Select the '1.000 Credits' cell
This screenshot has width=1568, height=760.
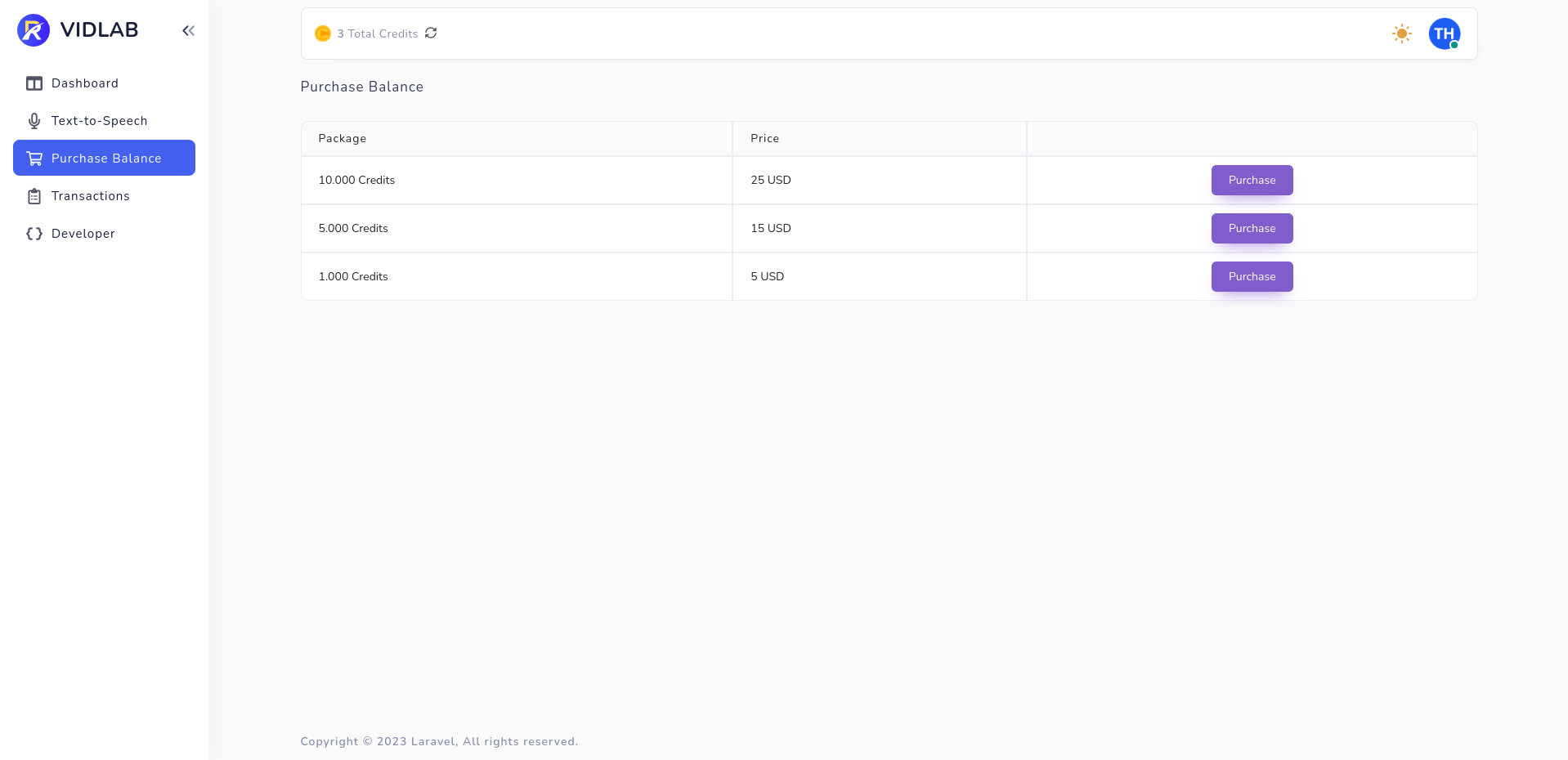click(x=517, y=276)
